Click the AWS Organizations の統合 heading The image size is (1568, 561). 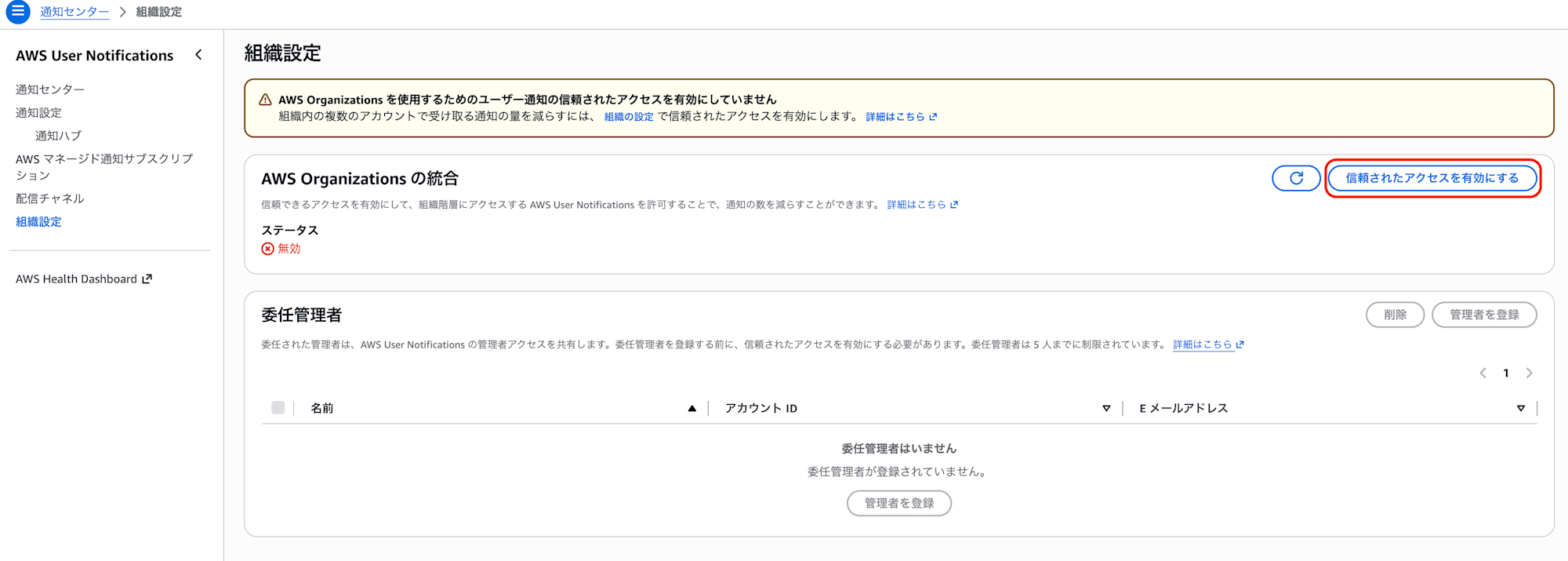coord(360,179)
